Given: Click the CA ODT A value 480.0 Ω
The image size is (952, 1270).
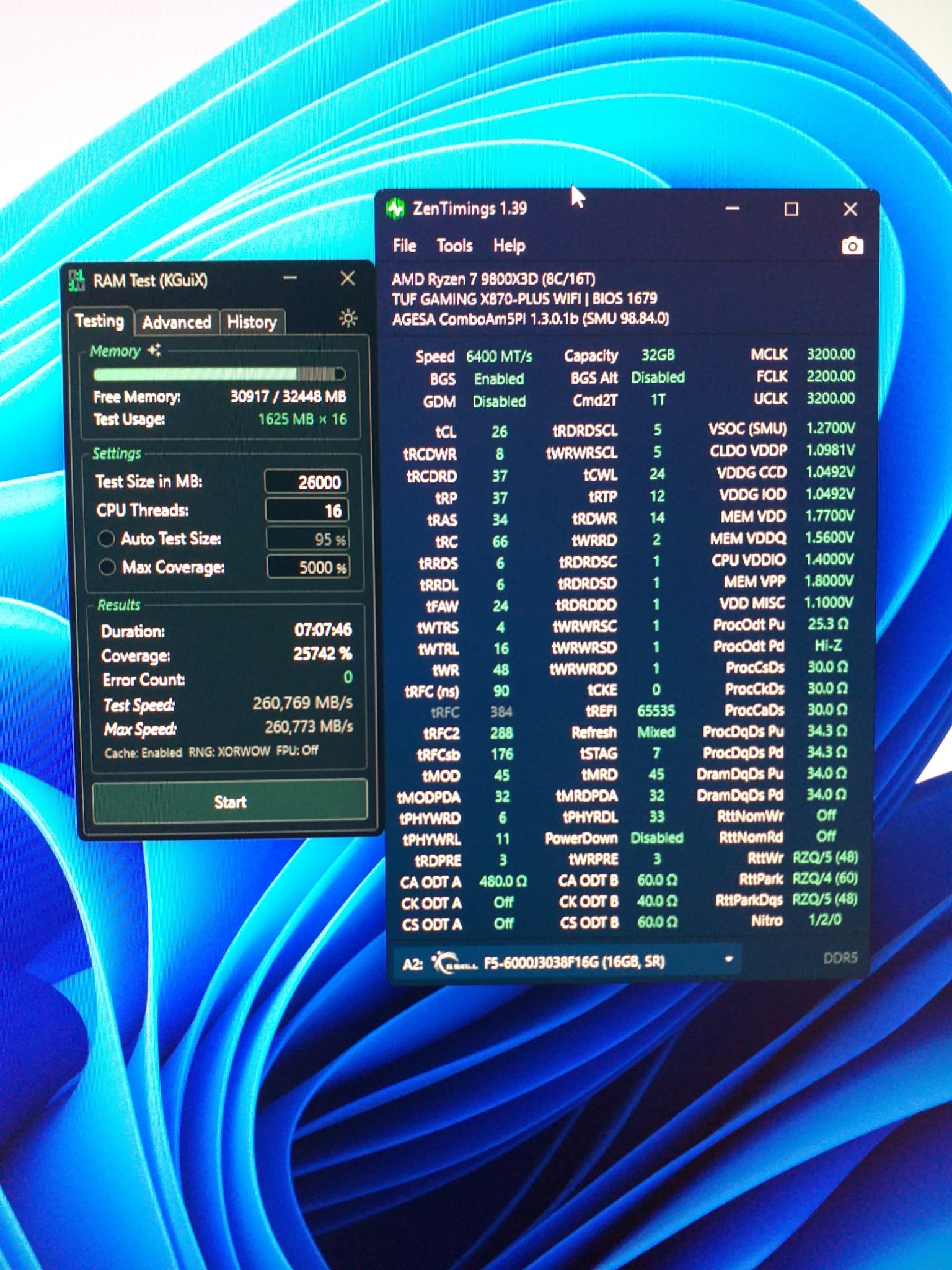Looking at the screenshot, I should tap(503, 881).
